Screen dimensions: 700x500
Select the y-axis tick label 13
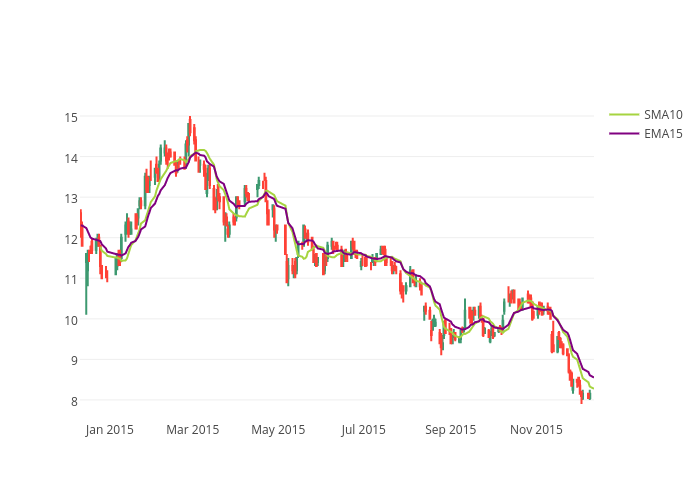point(71,198)
